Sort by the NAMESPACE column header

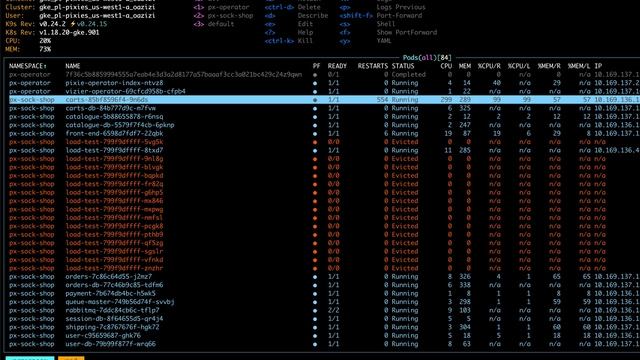(x=27, y=66)
